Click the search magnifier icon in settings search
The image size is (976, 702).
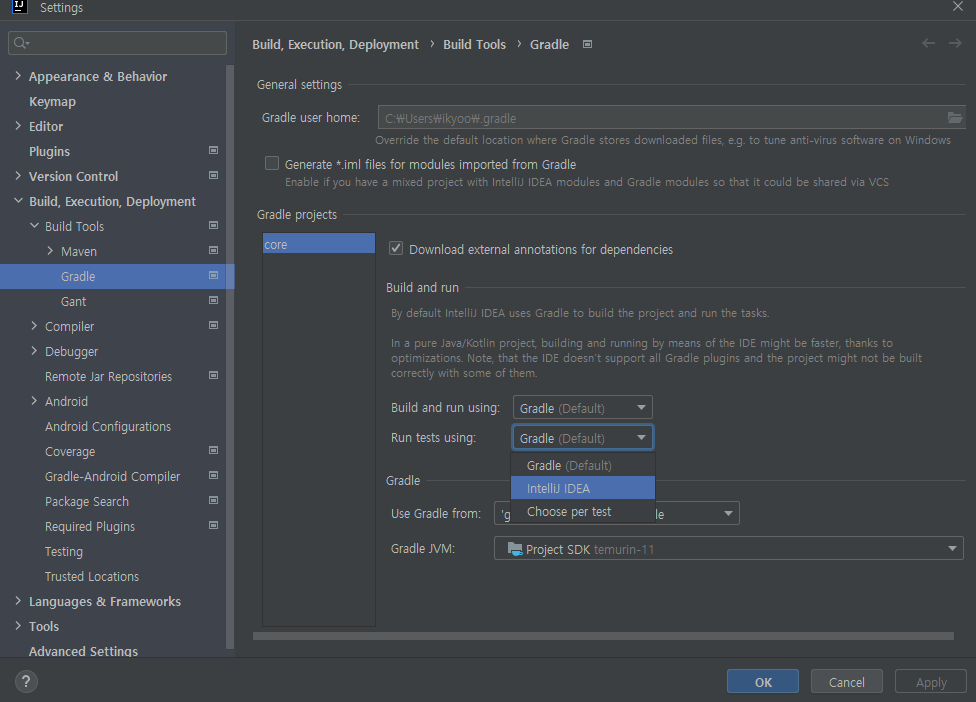21,43
